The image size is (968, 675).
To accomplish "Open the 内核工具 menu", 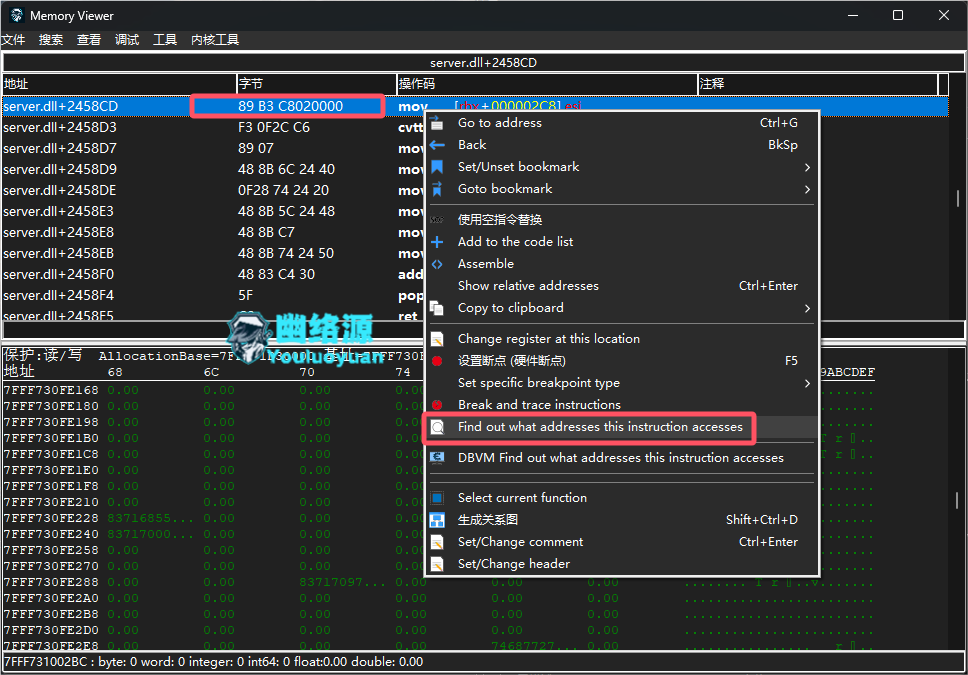I will tap(215, 40).
